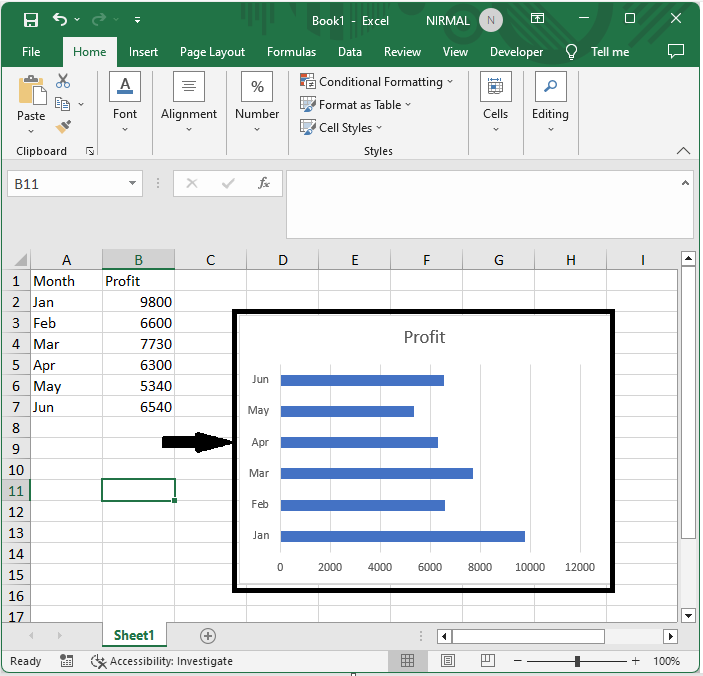Click the Cancel X formula button
Viewport: 703px width, 676px height.
pyautogui.click(x=192, y=183)
